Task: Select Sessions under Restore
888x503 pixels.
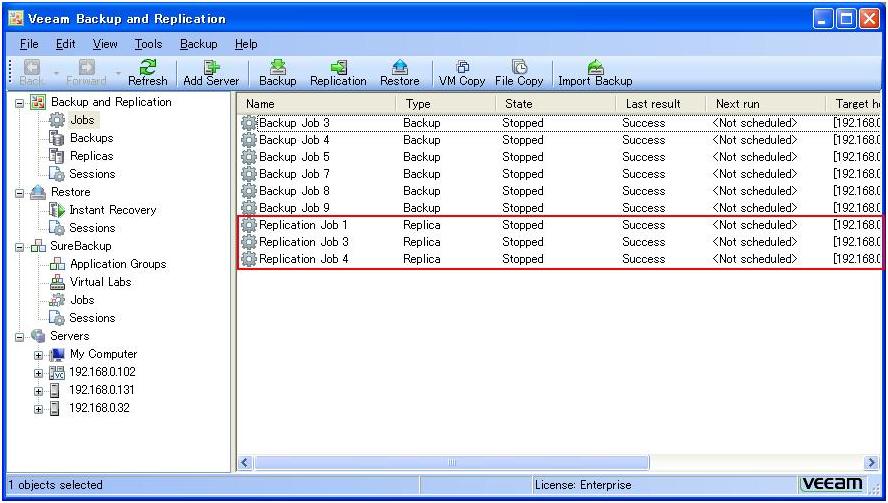Action: coord(92,228)
